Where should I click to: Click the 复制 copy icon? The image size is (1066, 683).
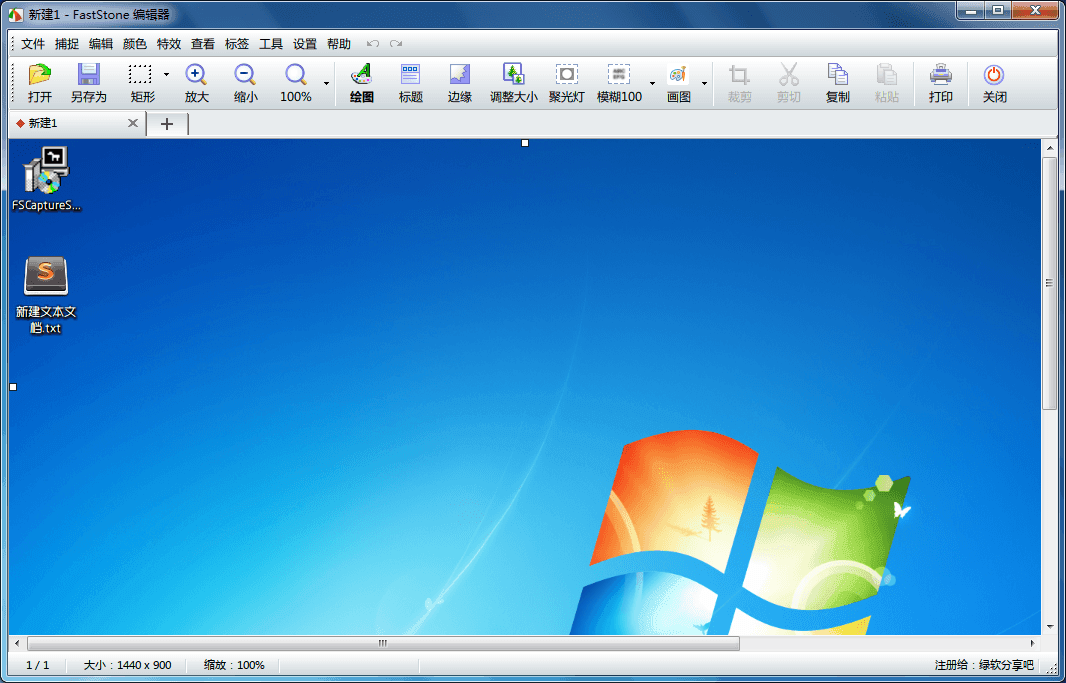coord(838,75)
